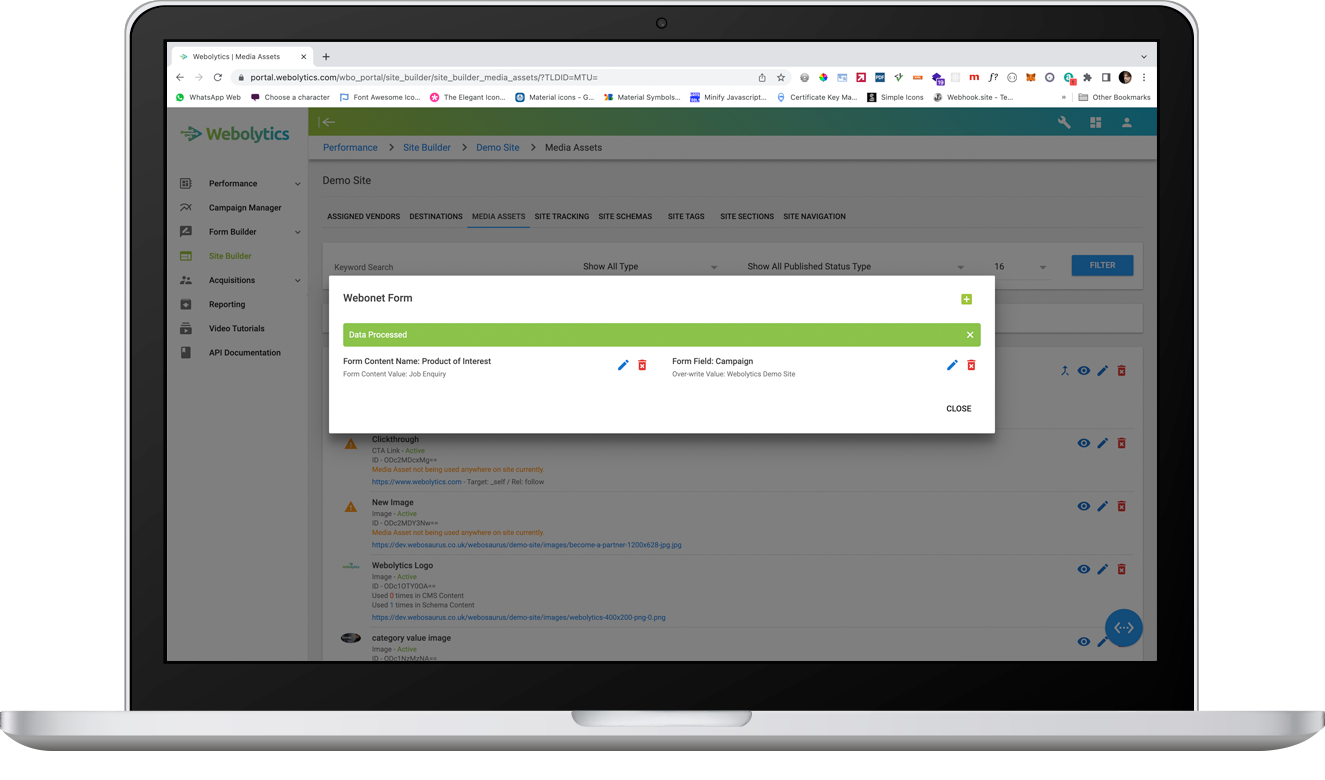Switch to Destinations tab
The height and width of the screenshot is (780, 1325).
coord(436,216)
